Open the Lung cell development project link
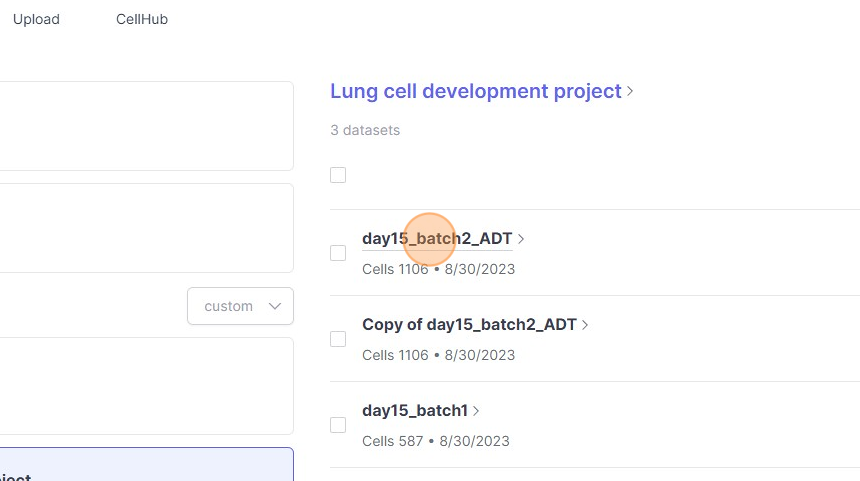 pos(476,91)
